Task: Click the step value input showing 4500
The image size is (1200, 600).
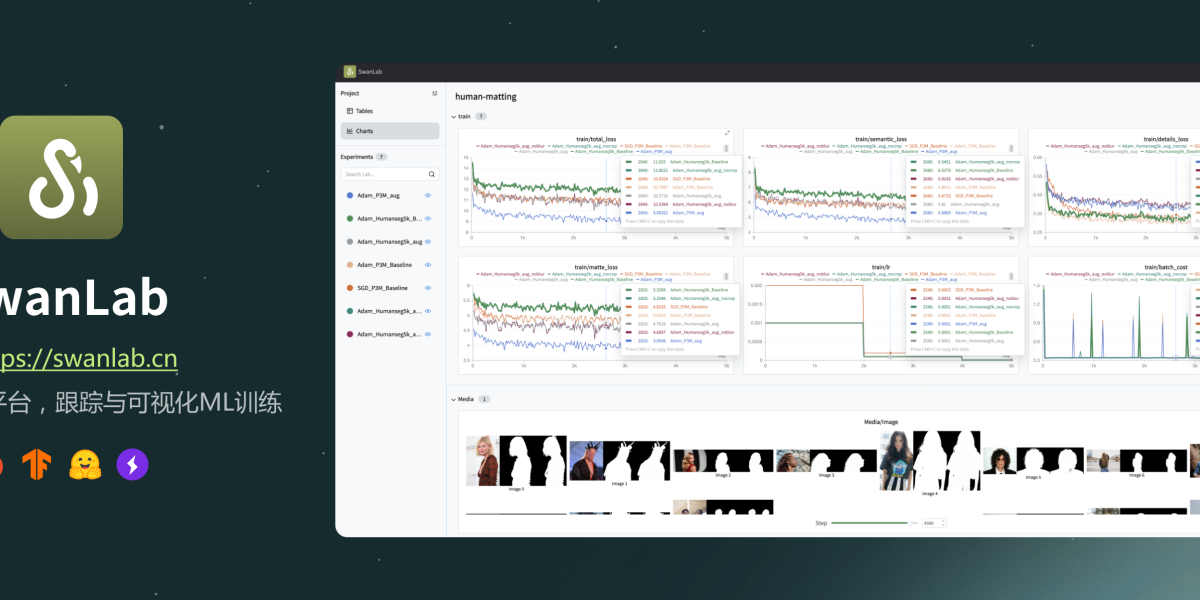Action: point(930,523)
